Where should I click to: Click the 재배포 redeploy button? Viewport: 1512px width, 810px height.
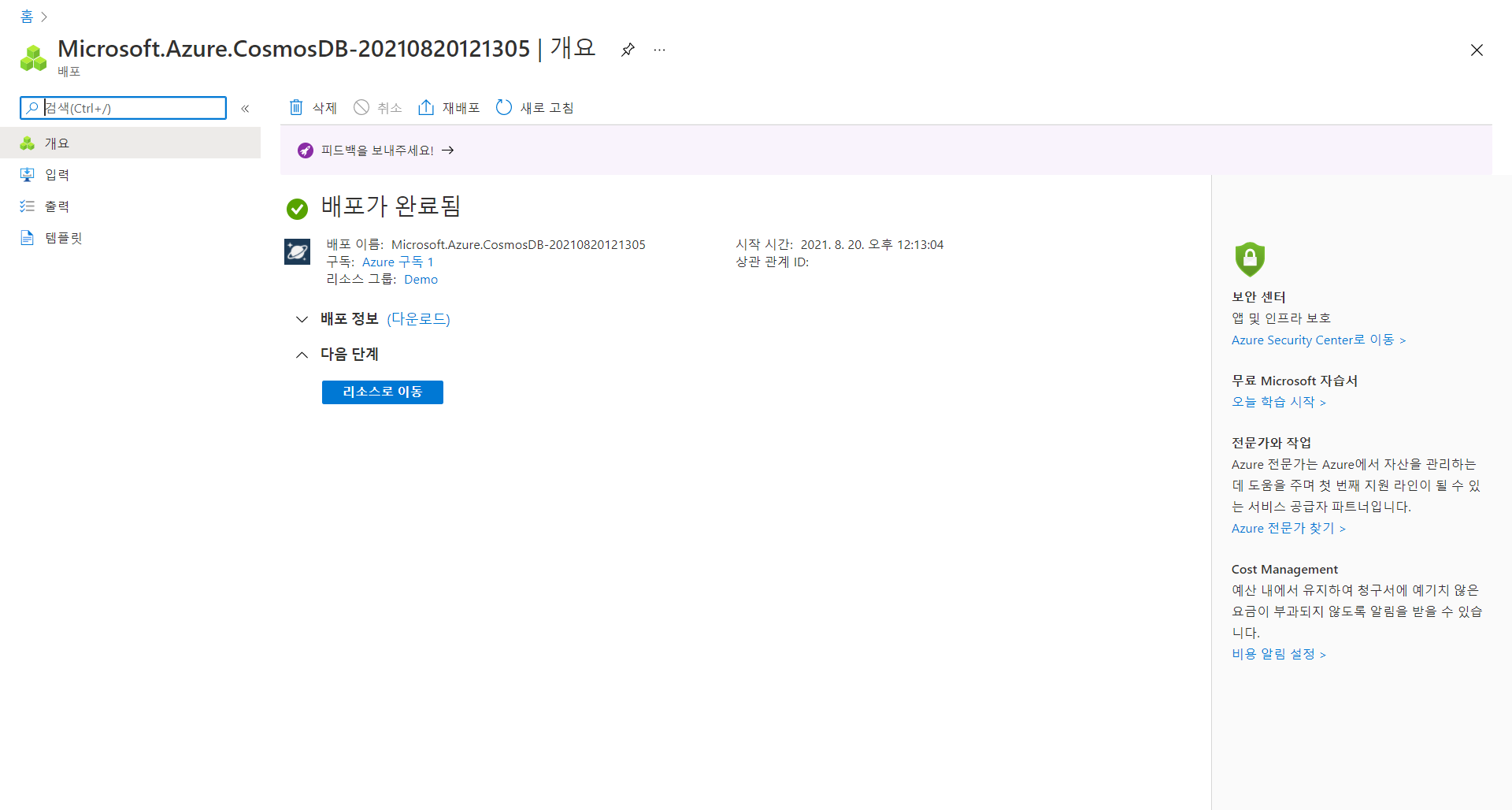tap(449, 107)
